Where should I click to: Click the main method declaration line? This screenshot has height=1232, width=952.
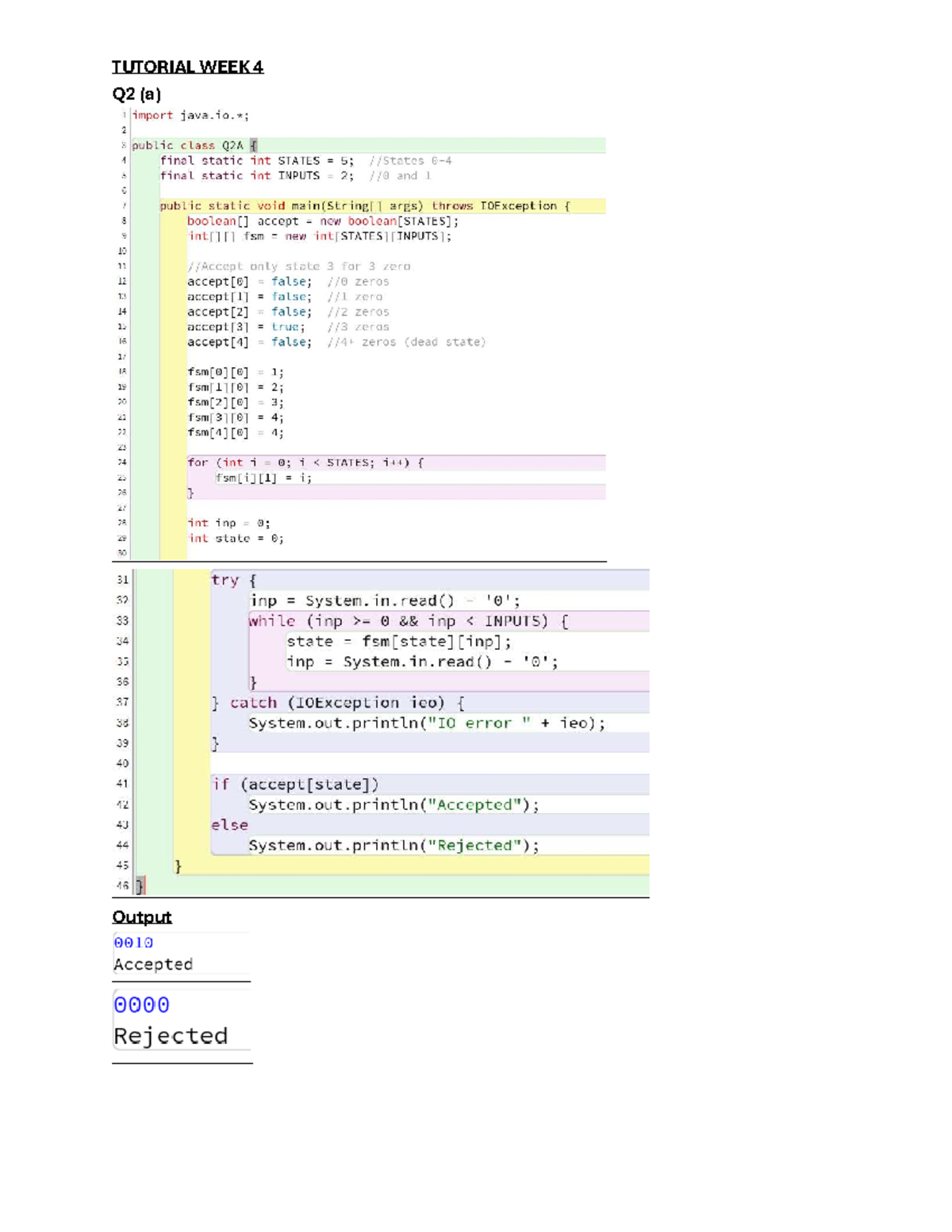coord(365,205)
